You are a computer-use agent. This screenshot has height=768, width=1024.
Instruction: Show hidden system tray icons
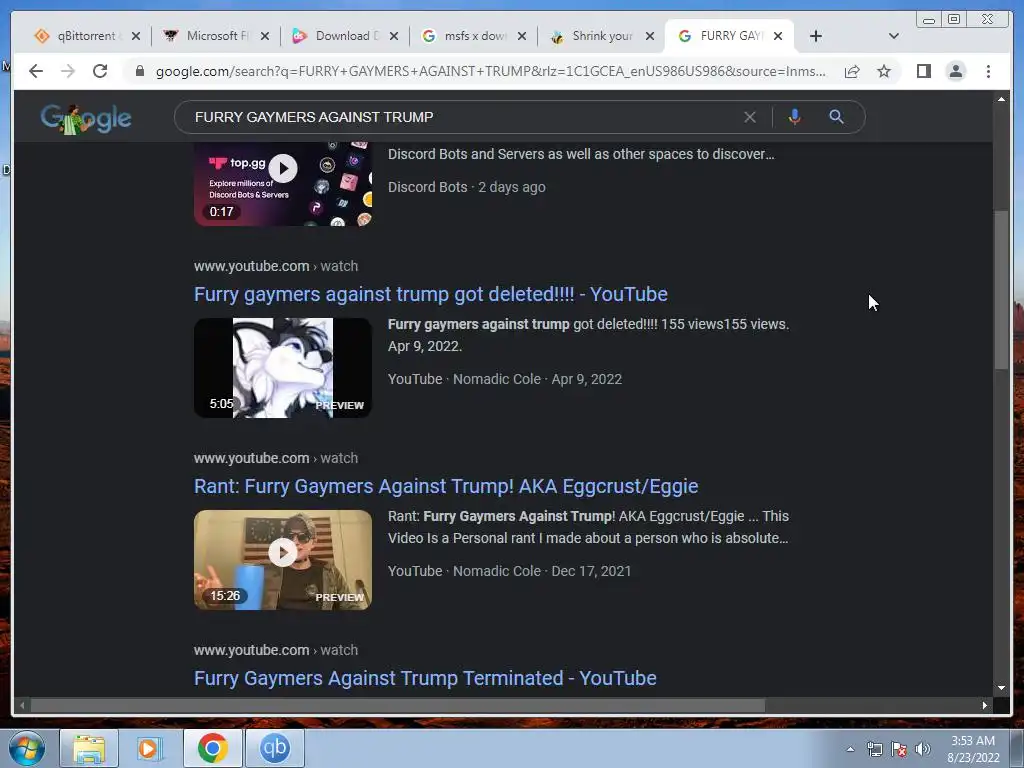(850, 749)
